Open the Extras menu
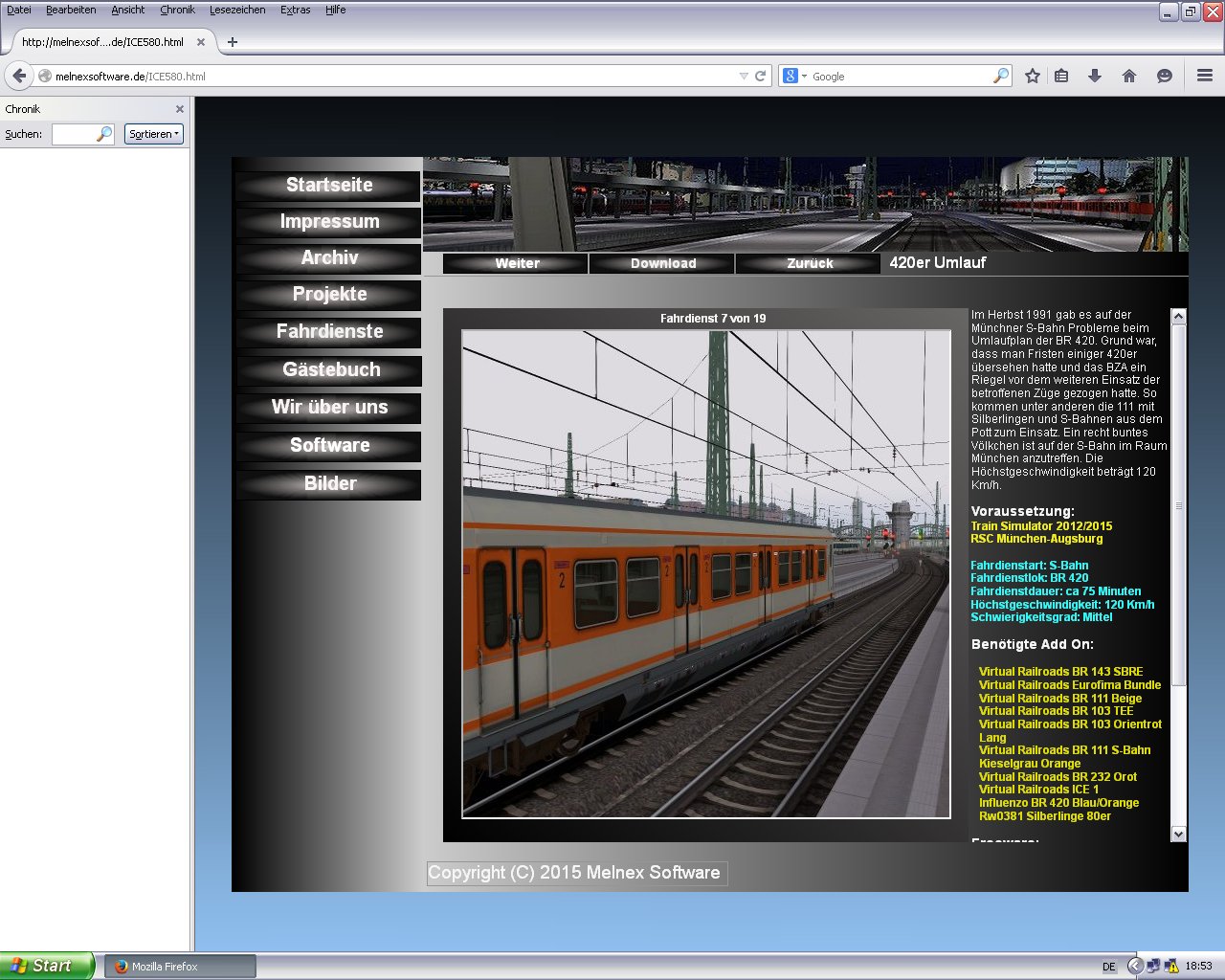 (x=295, y=10)
